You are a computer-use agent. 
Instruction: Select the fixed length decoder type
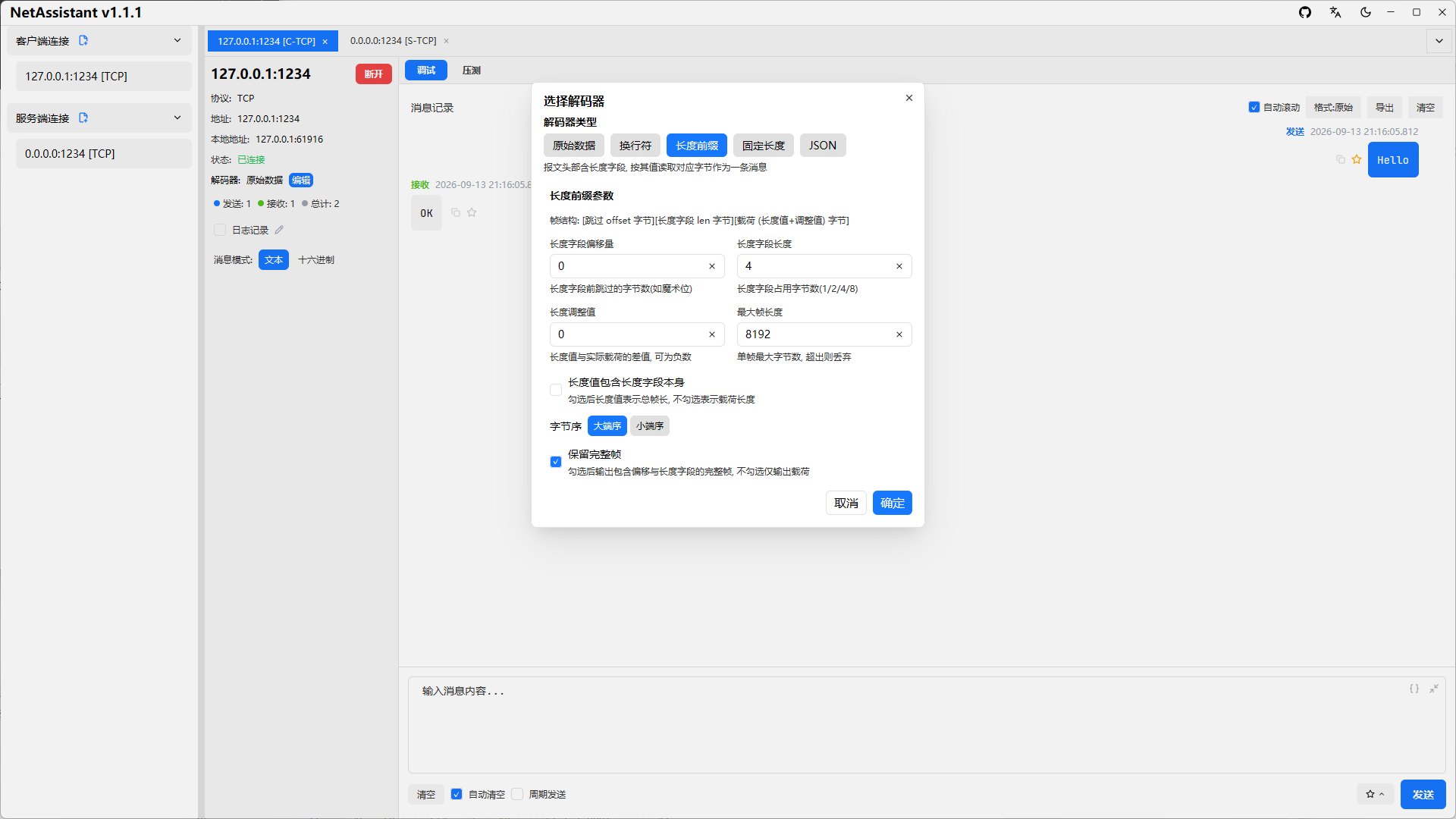(764, 146)
